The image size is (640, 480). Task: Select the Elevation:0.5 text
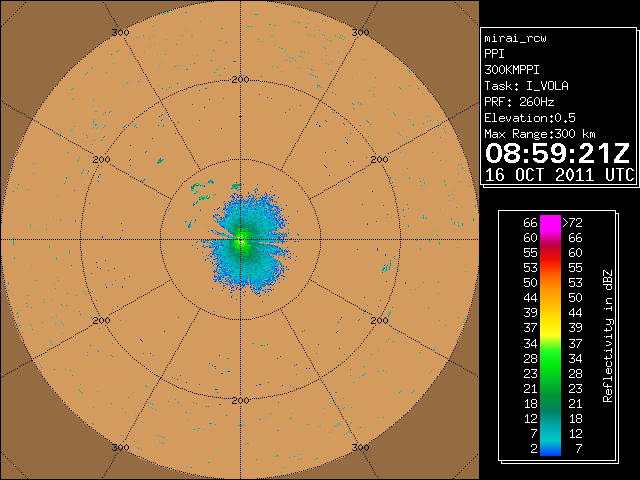[x=530, y=118]
